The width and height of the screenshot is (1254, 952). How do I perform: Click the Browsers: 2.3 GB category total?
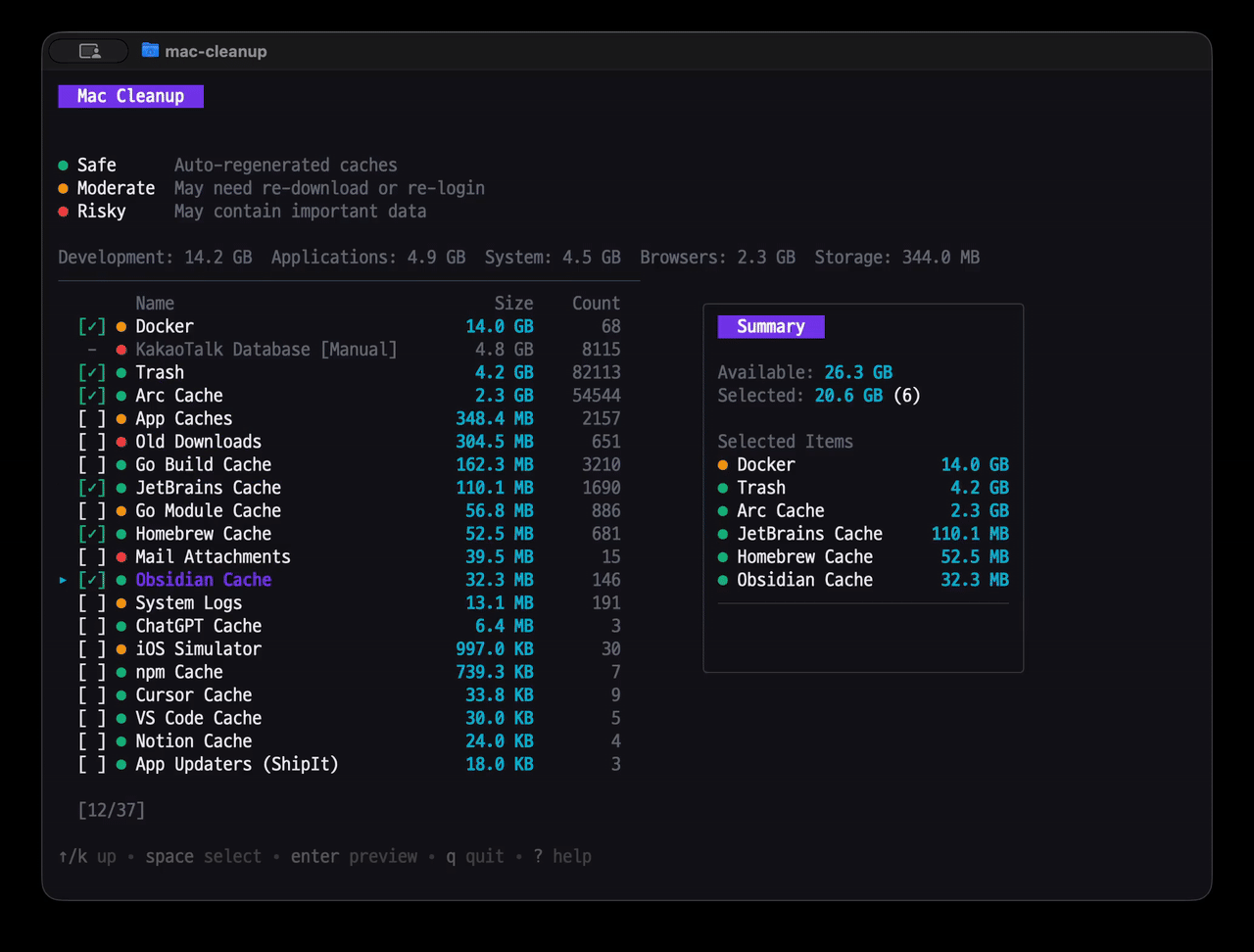[717, 258]
